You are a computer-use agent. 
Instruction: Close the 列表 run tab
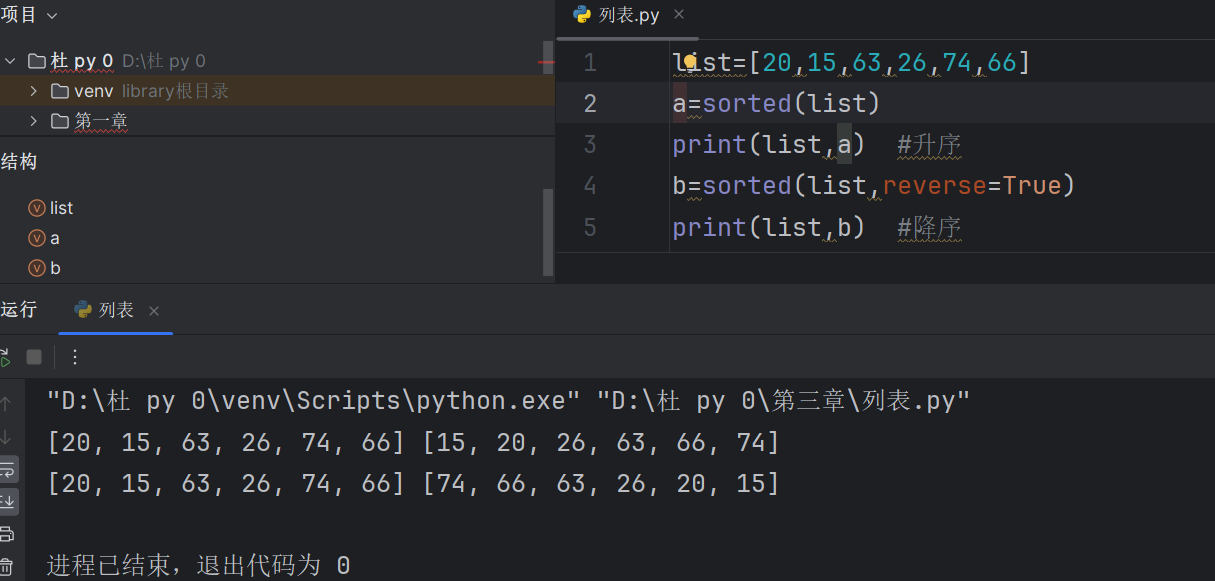click(154, 311)
